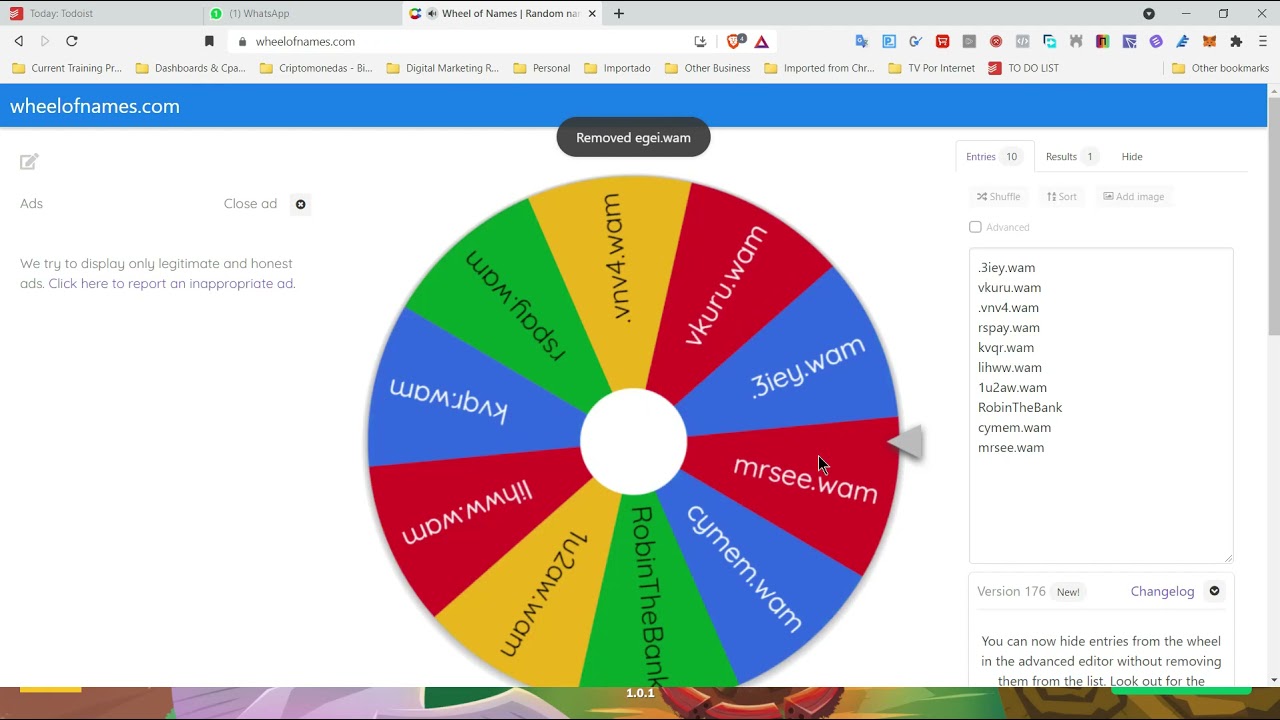
Task: Open the Personal bookmark folder
Action: pyautogui.click(x=542, y=68)
